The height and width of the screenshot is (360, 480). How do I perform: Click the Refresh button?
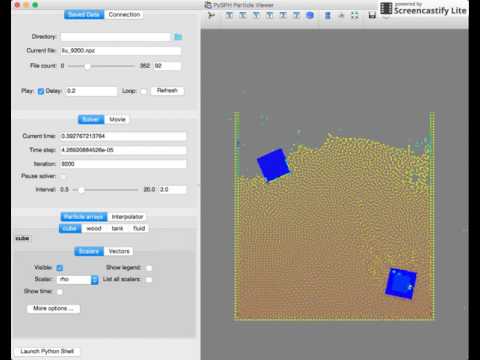coord(167,91)
